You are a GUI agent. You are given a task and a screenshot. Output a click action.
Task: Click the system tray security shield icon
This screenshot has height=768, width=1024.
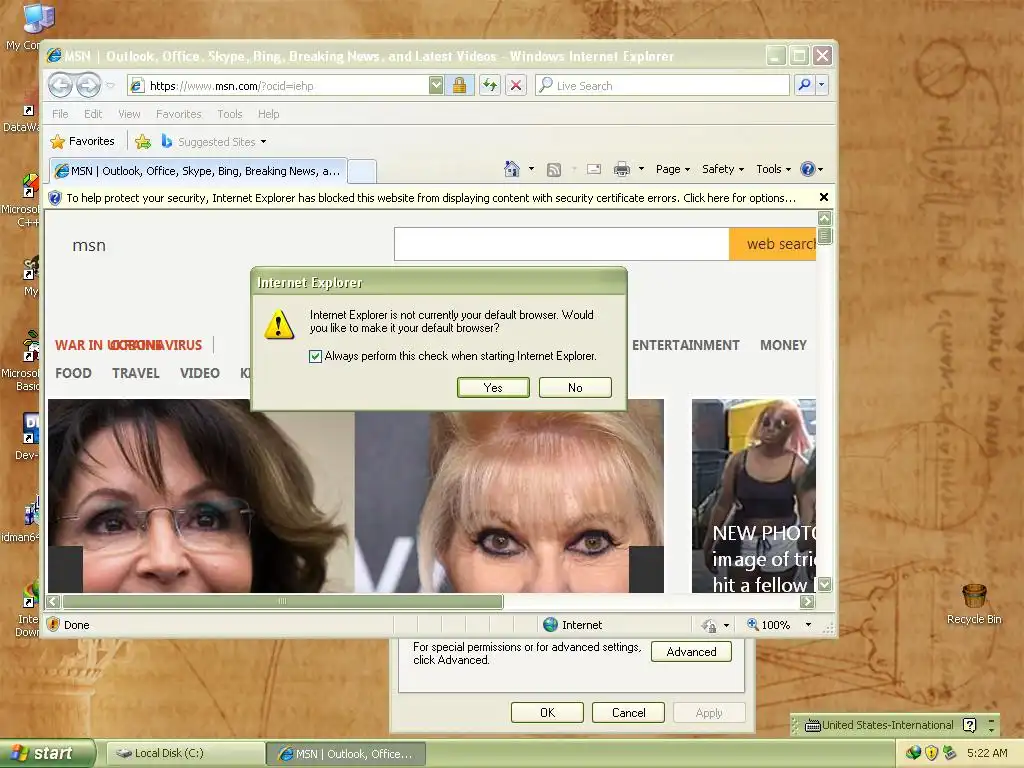pos(931,753)
